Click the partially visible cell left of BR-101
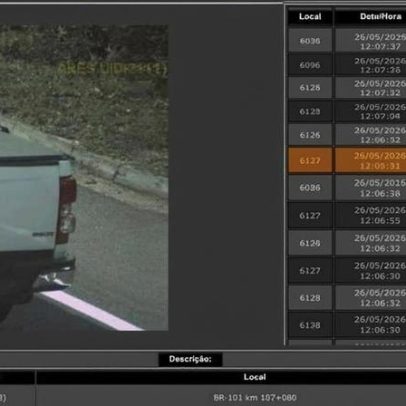 (x=17, y=397)
